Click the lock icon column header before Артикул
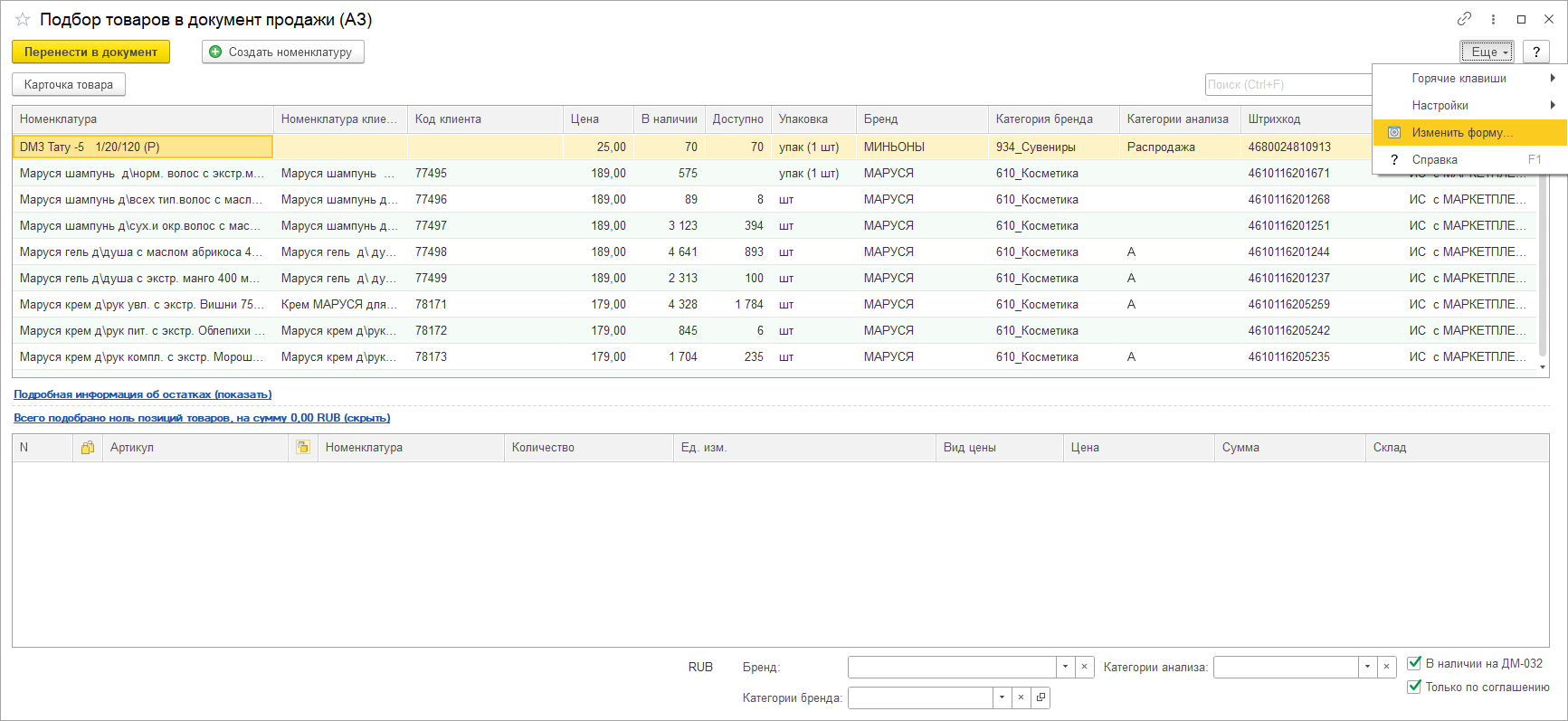 pyautogui.click(x=88, y=448)
